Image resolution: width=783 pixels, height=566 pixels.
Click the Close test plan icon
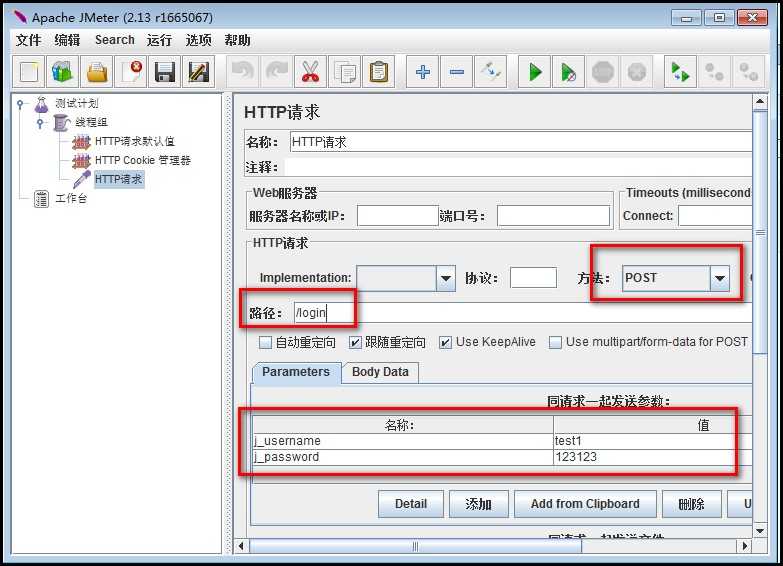tap(130, 72)
